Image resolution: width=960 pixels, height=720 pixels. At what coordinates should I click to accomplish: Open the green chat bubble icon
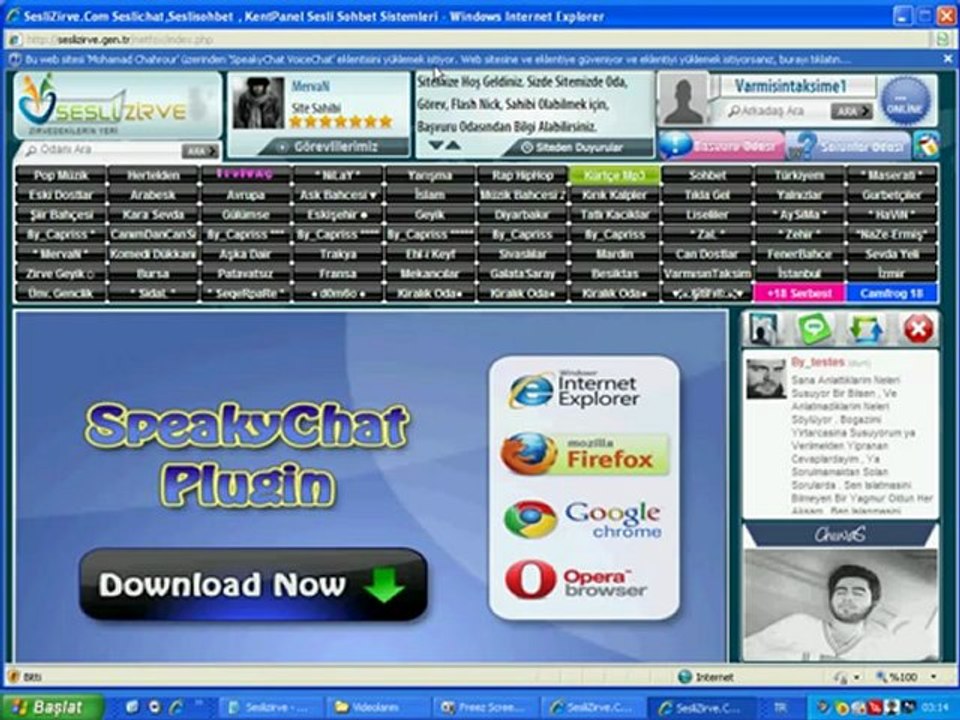[x=815, y=329]
